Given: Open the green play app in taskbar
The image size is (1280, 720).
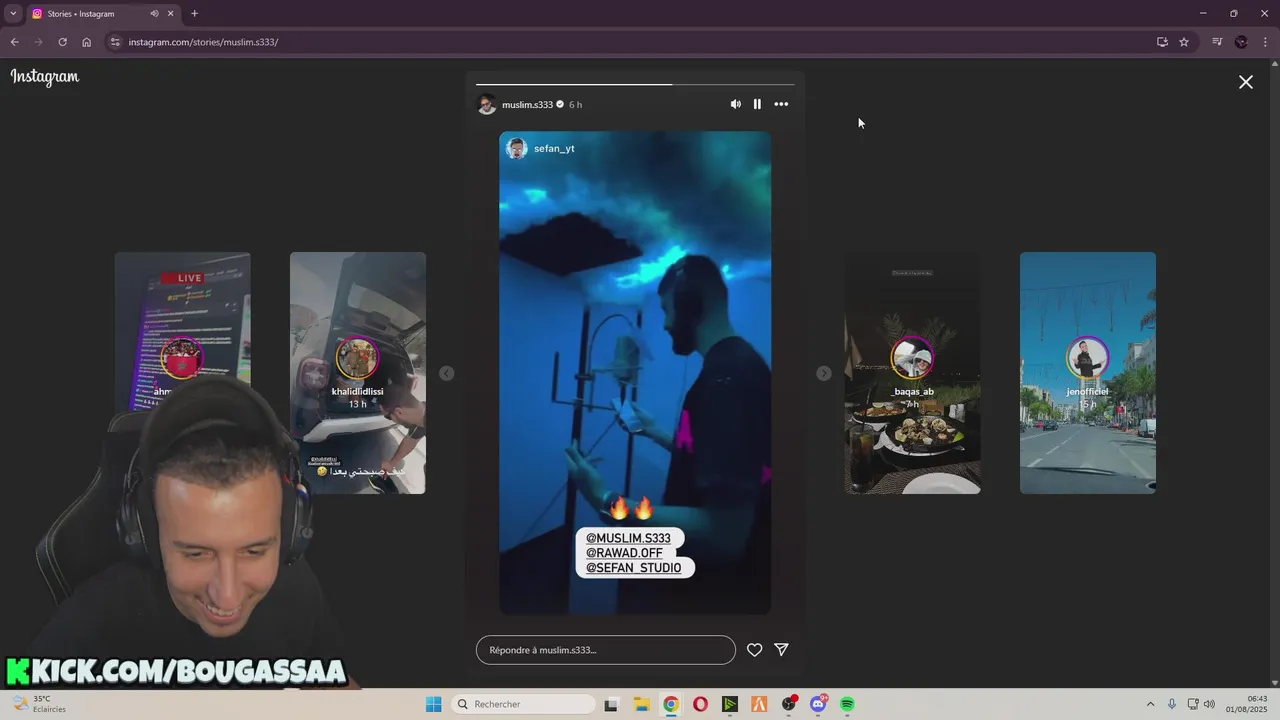Looking at the screenshot, I should pyautogui.click(x=730, y=704).
